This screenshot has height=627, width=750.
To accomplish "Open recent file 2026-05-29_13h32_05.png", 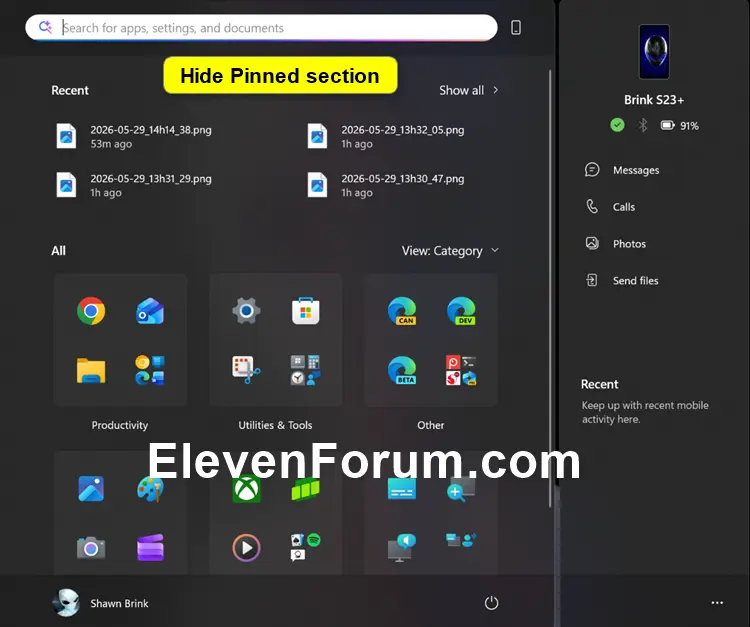I will point(386,136).
